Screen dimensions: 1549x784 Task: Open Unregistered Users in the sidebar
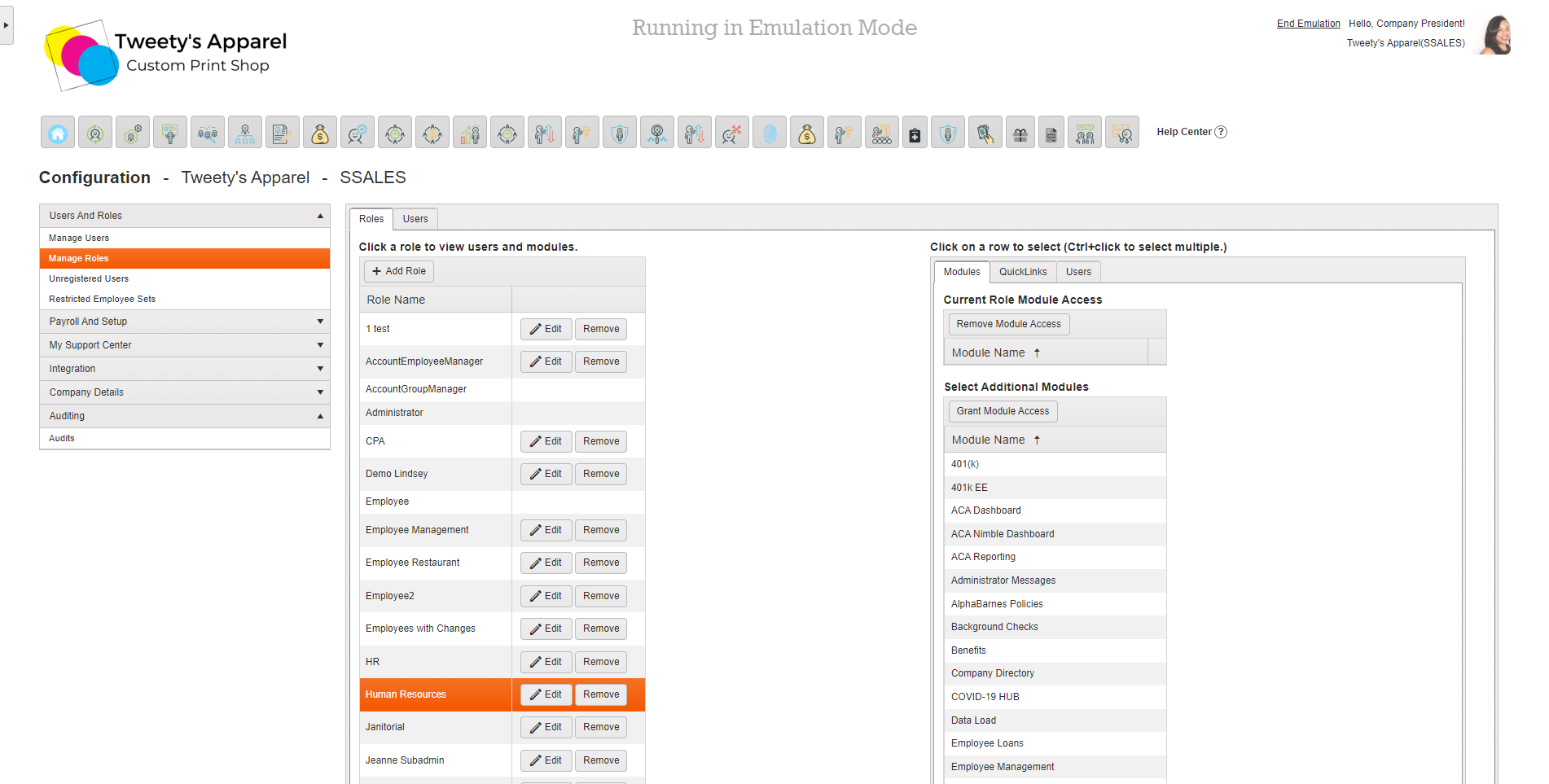(185, 278)
